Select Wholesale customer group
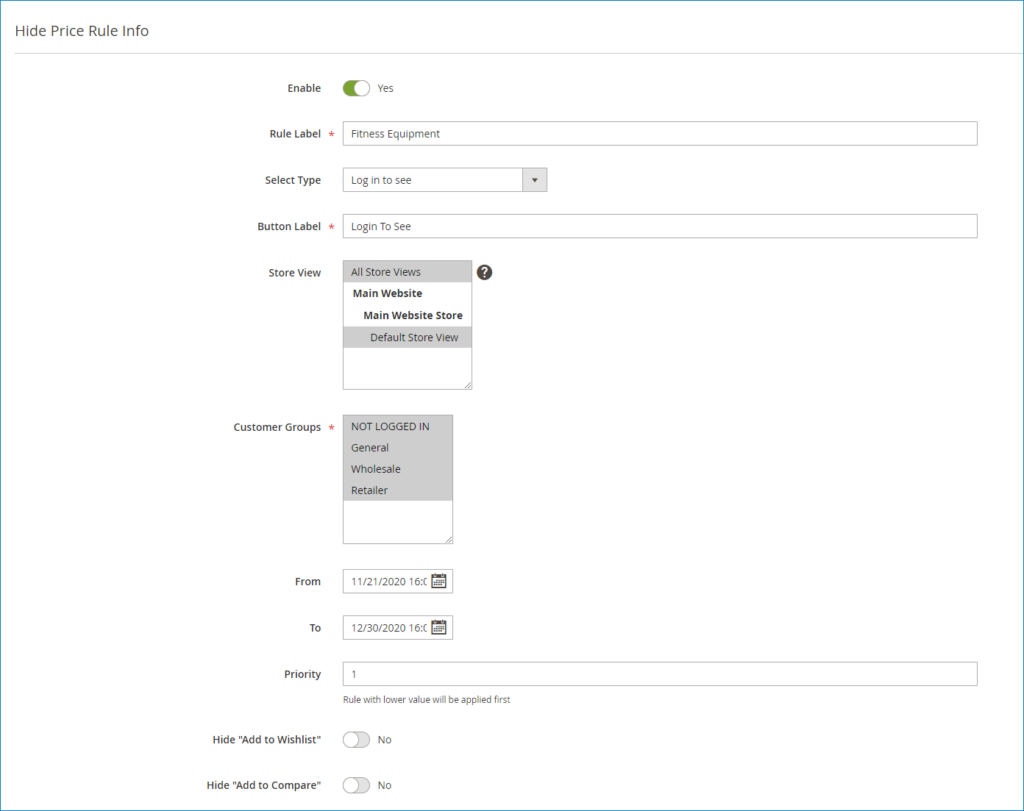 398,469
